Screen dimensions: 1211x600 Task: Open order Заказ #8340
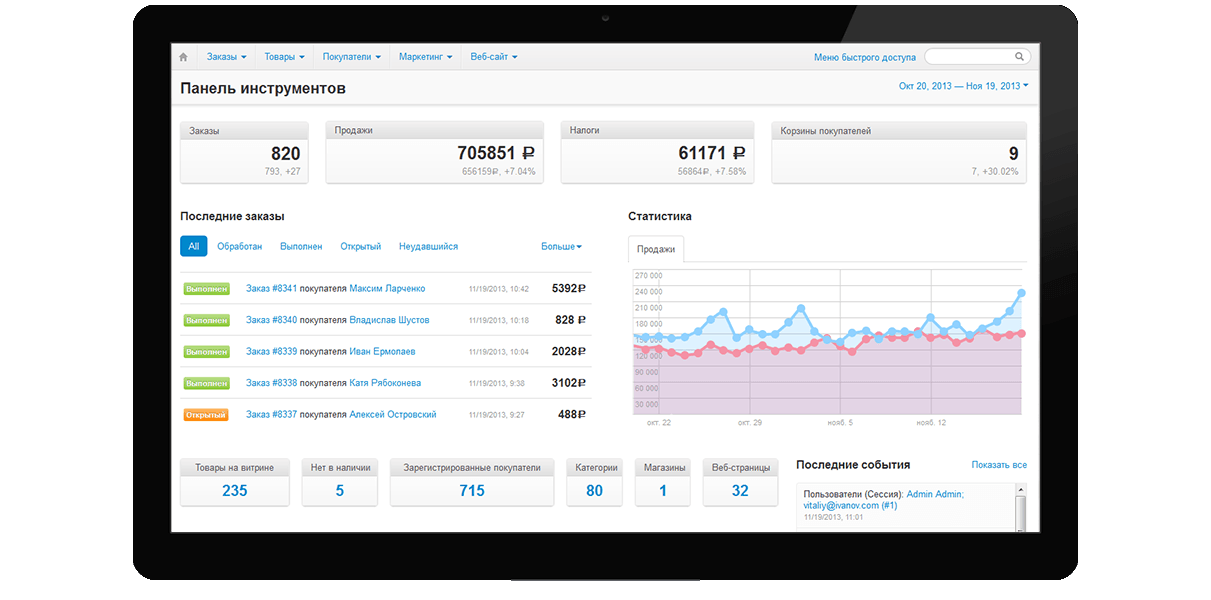(272, 320)
